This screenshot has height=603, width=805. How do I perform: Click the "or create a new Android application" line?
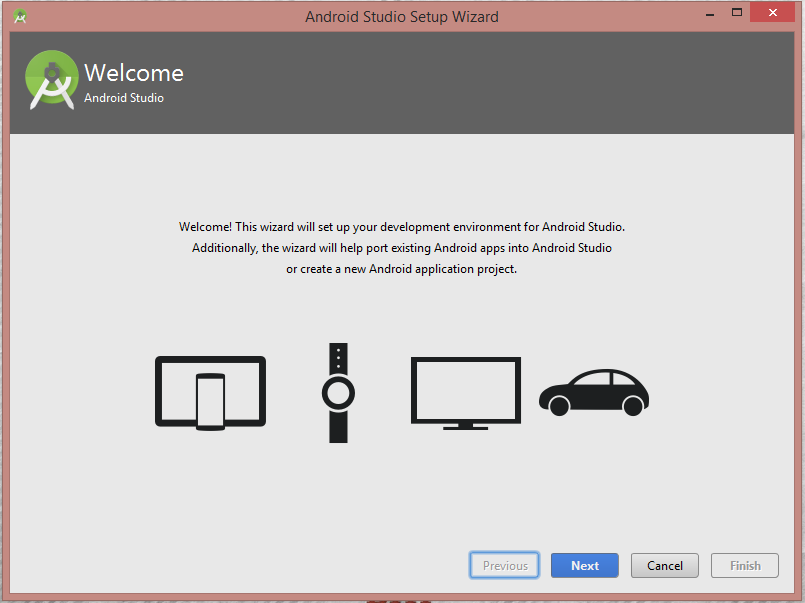click(402, 269)
